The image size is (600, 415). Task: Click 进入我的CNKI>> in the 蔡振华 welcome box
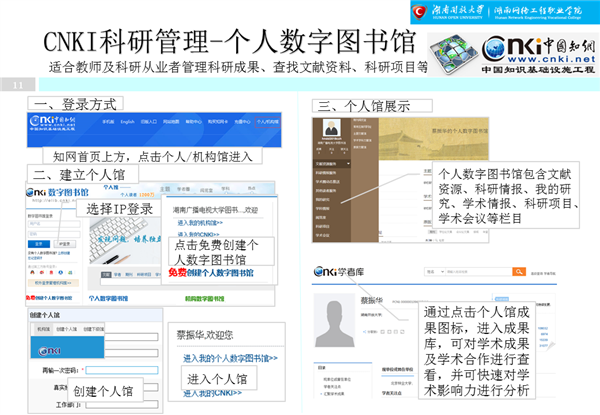[x=212, y=393]
